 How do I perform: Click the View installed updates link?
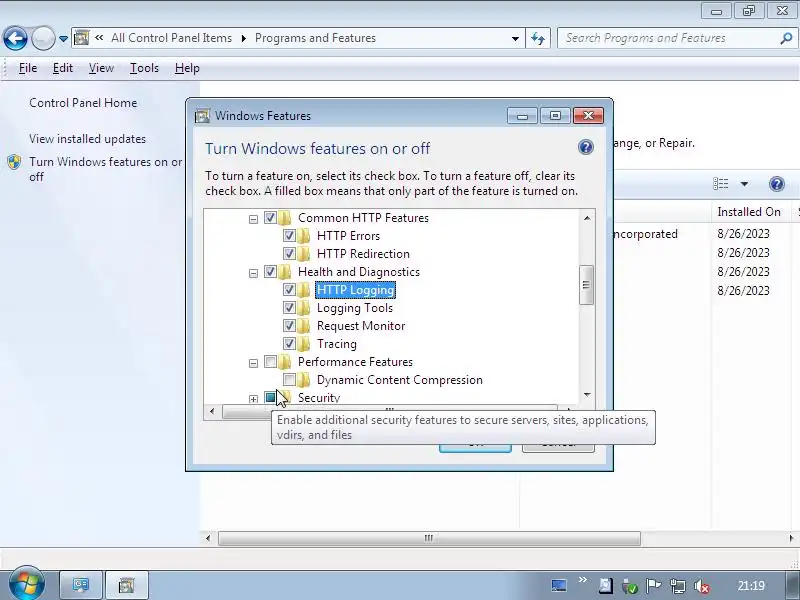pyautogui.click(x=87, y=139)
